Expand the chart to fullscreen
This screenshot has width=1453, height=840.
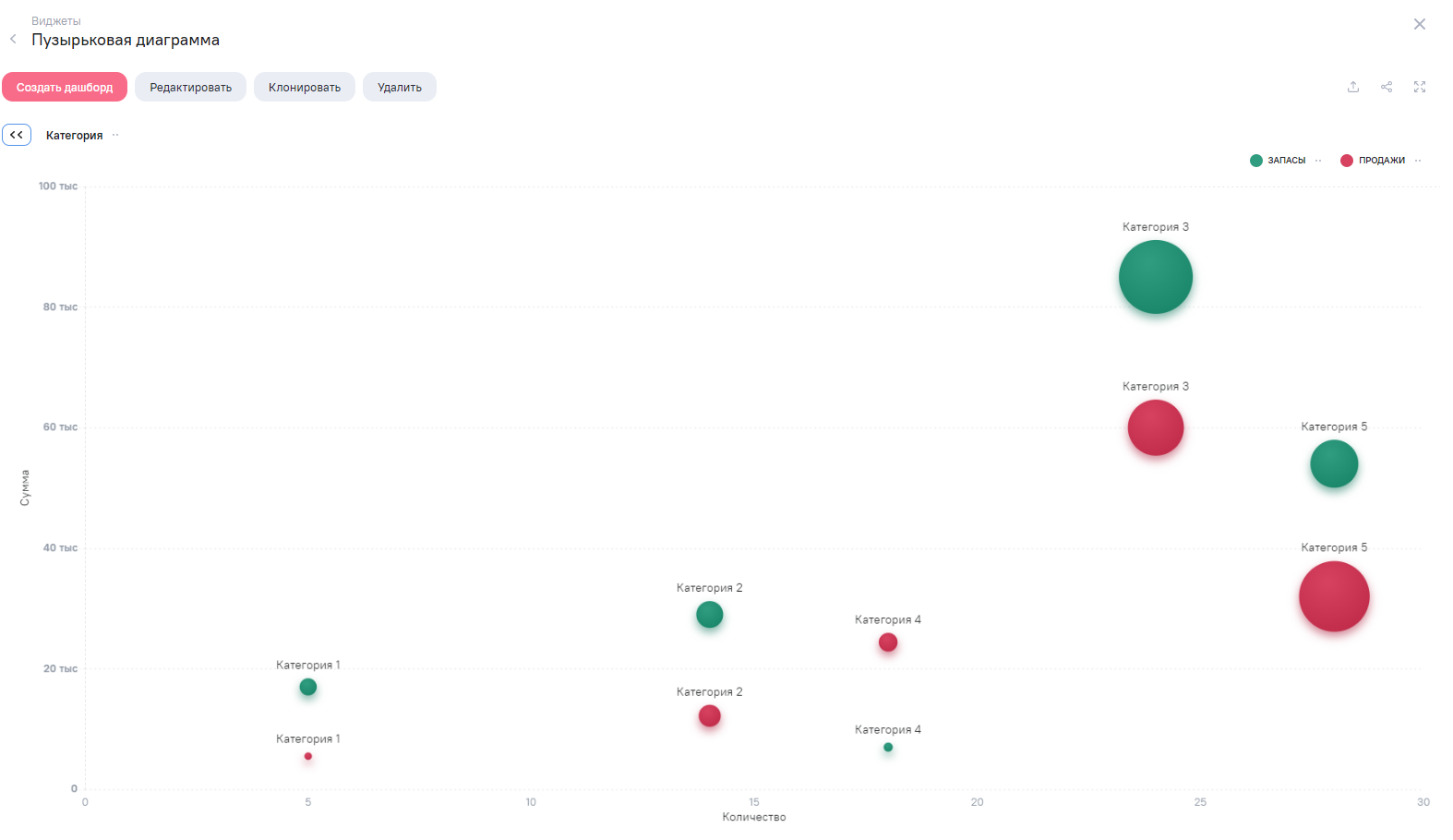1419,87
